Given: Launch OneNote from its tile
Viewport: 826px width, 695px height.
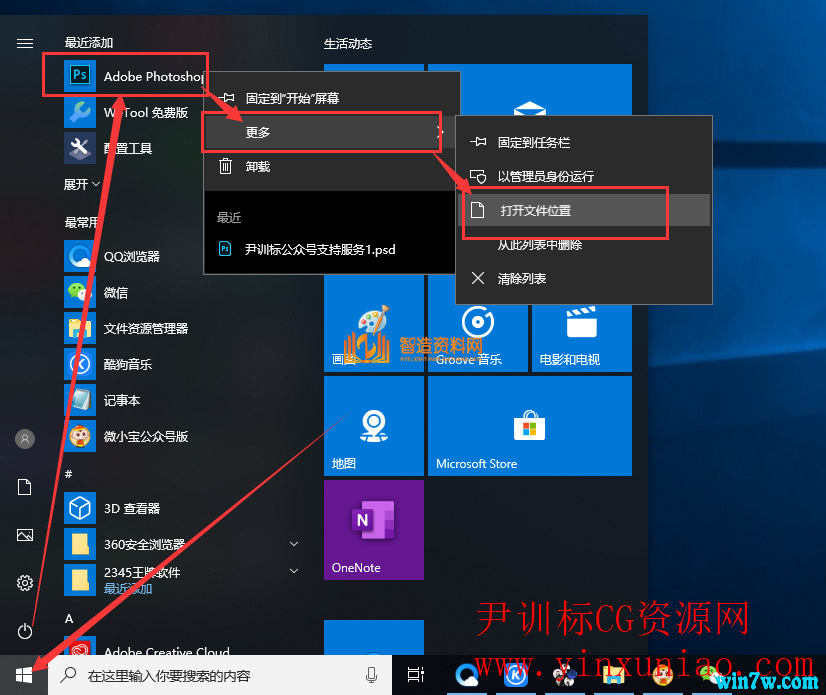Looking at the screenshot, I should point(374,530).
